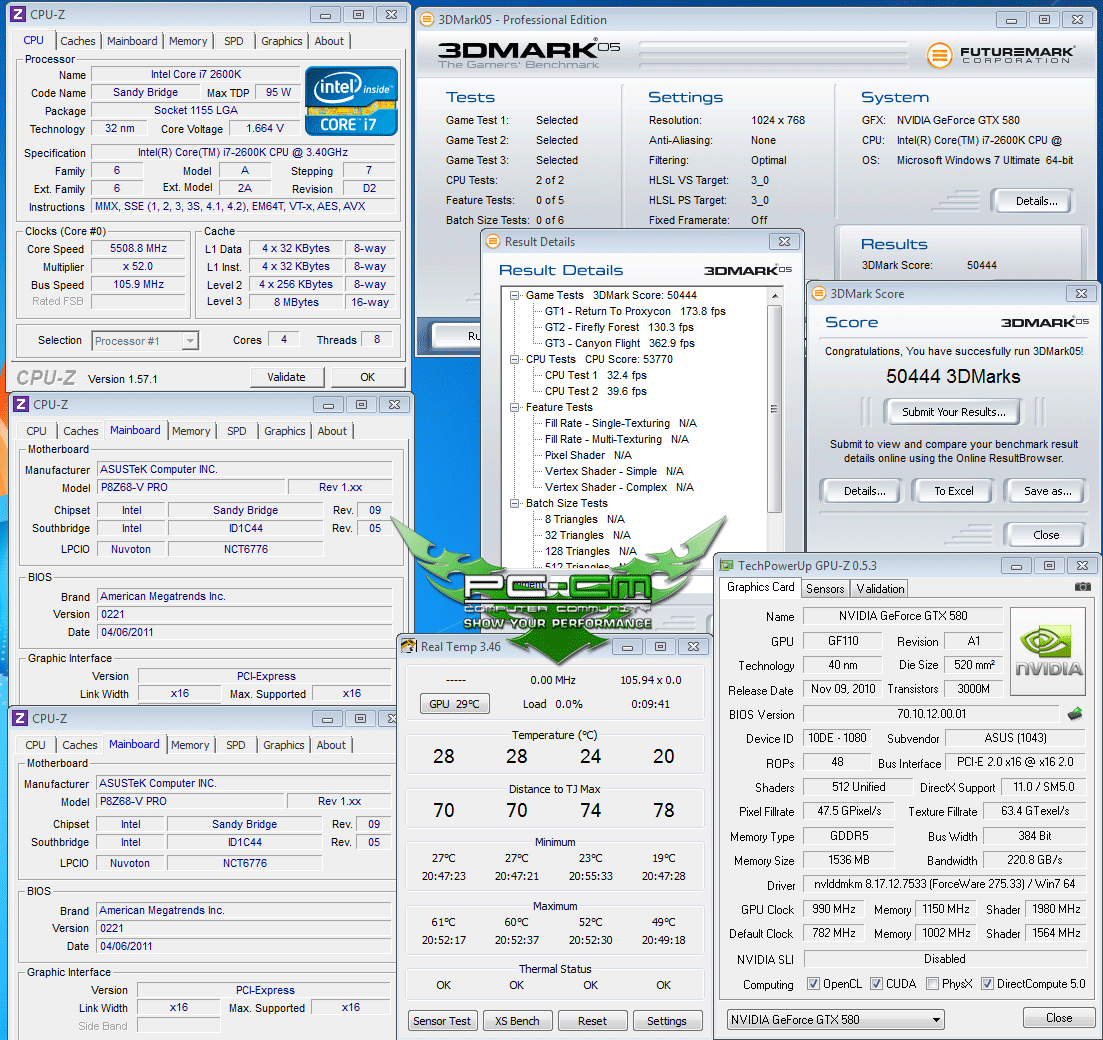Click the Result Details vertical scrollbar thumb
1103x1040 pixels.
[774, 409]
